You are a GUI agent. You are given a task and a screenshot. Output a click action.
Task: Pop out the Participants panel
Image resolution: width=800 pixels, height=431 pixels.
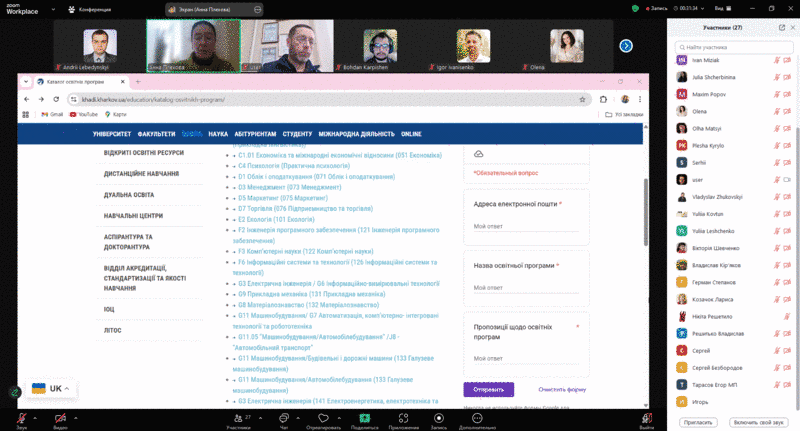pyautogui.click(x=781, y=27)
